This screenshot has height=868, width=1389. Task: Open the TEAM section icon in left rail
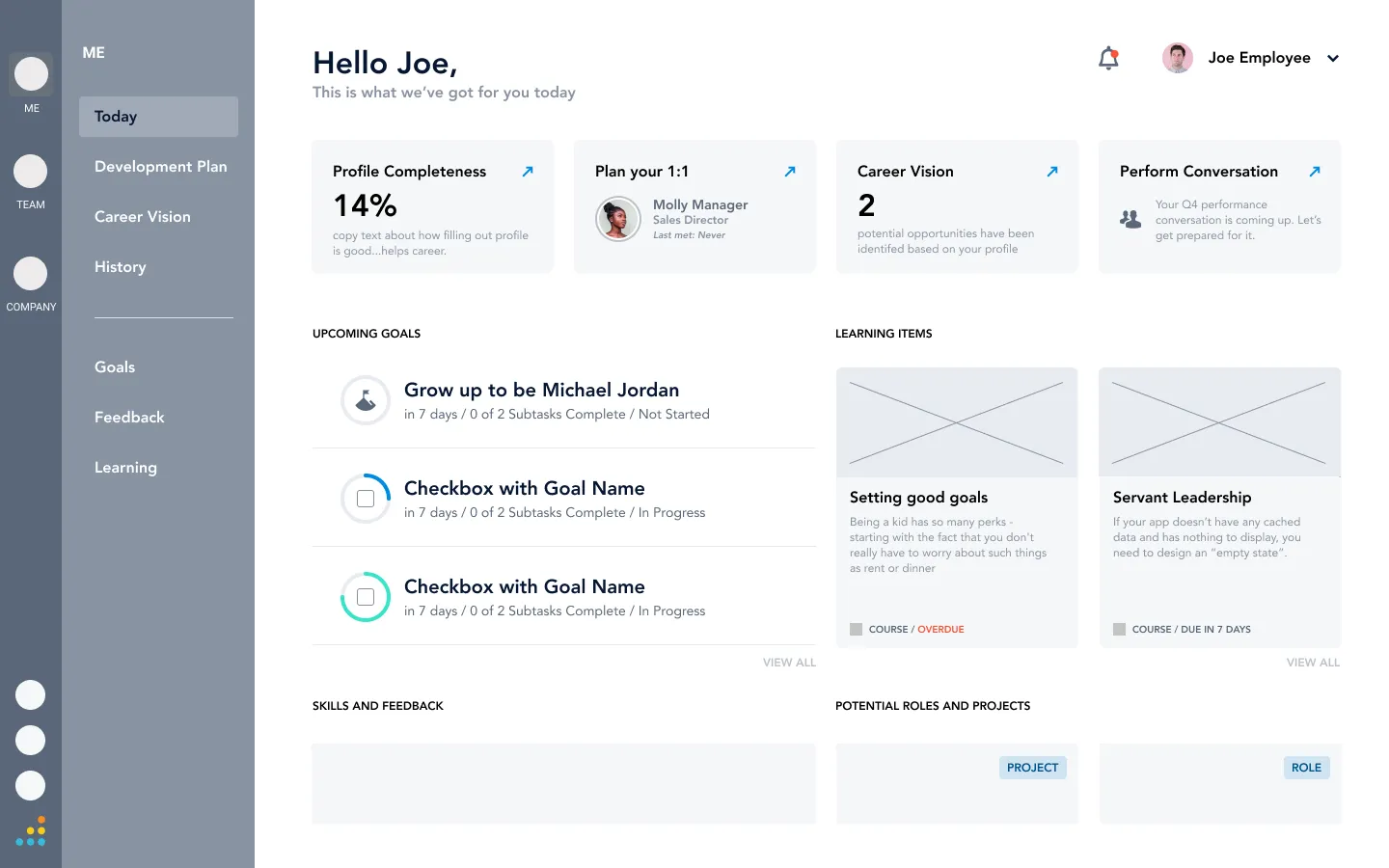31,172
